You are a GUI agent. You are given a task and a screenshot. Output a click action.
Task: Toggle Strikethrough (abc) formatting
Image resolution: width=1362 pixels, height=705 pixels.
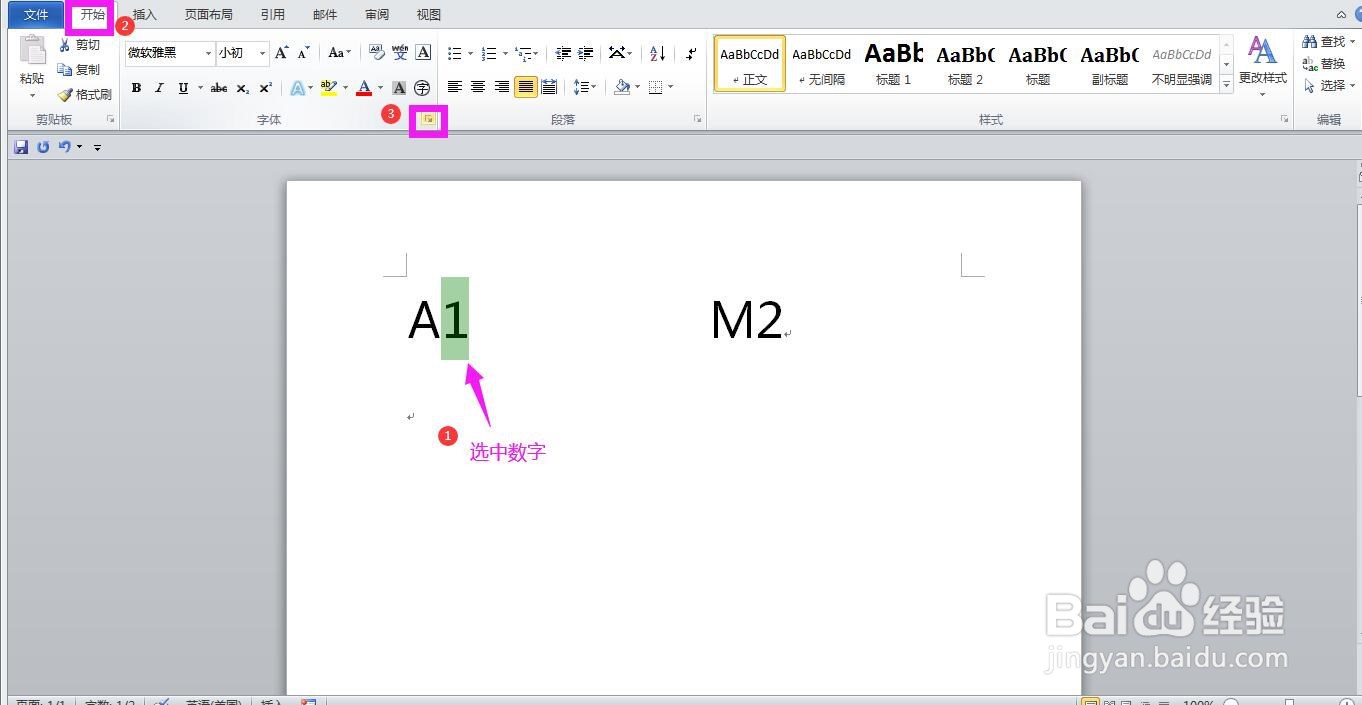[219, 88]
